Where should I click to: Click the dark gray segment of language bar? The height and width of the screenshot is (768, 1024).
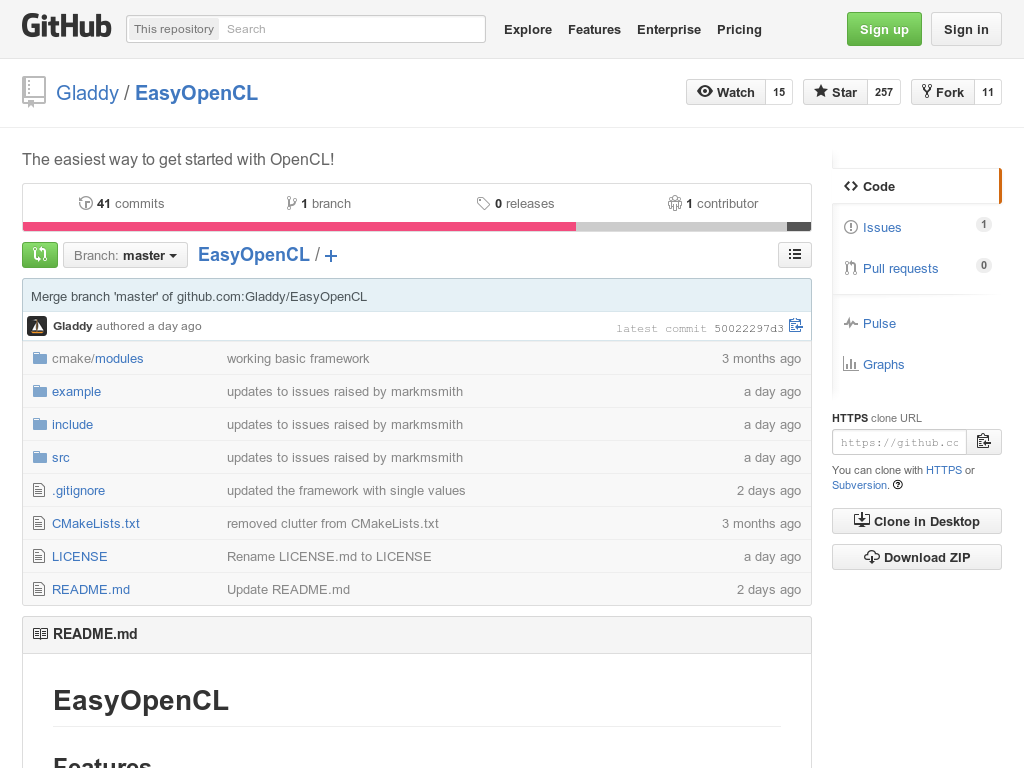(x=799, y=227)
